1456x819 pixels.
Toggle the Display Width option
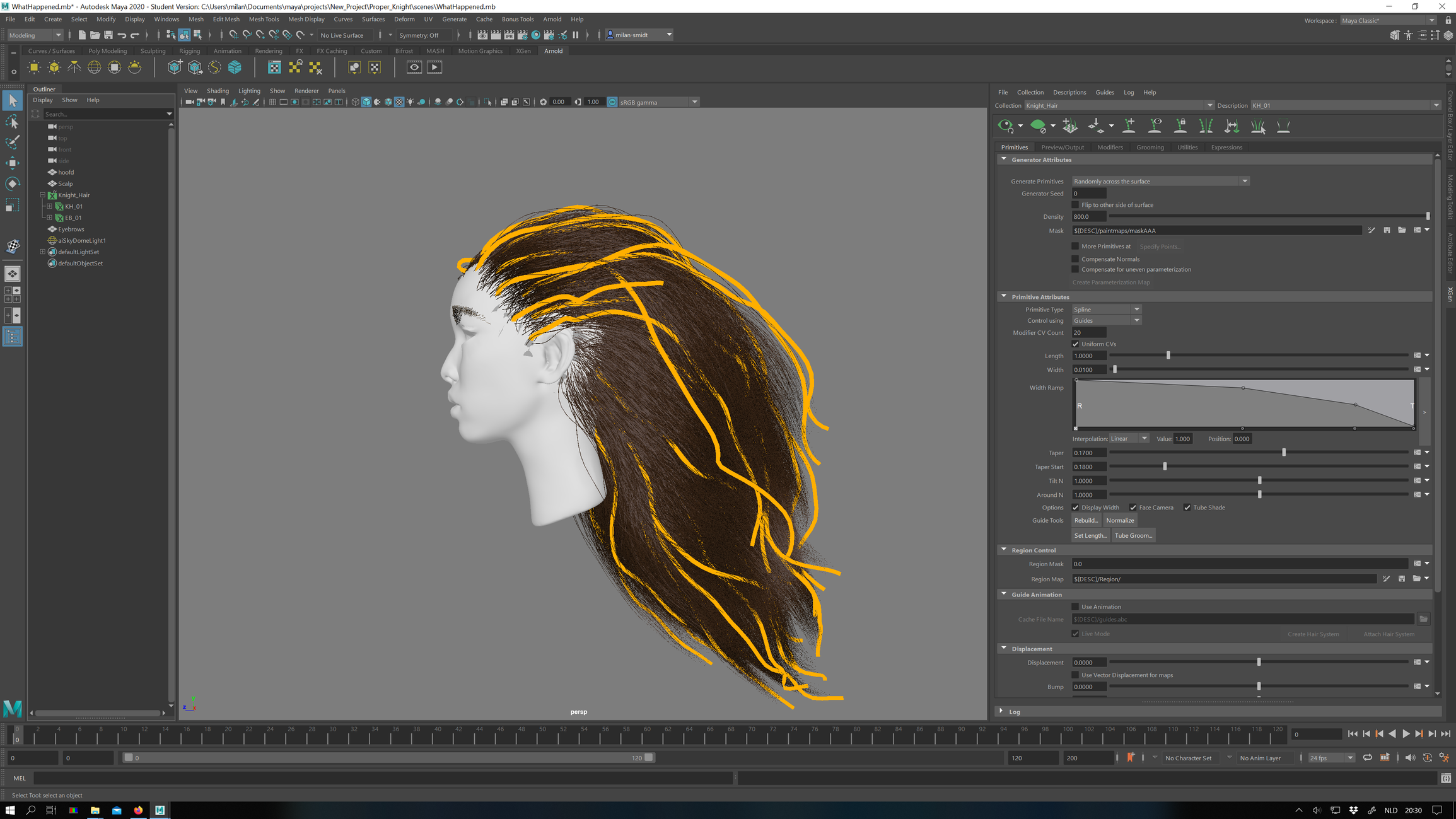pyautogui.click(x=1076, y=508)
